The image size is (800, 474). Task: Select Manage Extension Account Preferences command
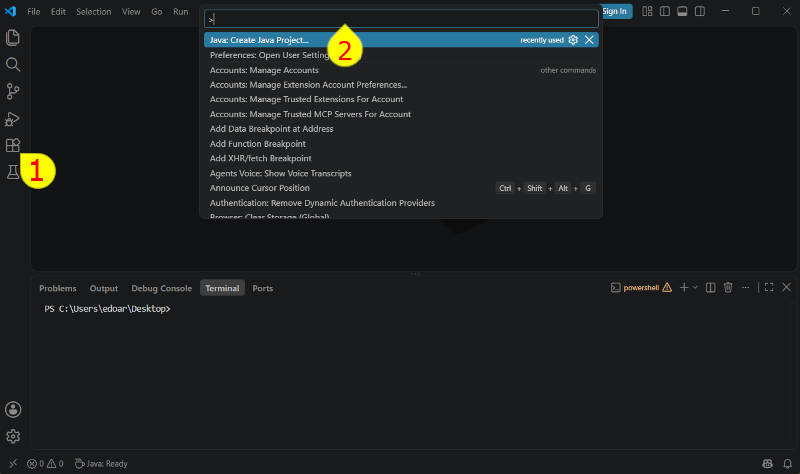point(401,85)
